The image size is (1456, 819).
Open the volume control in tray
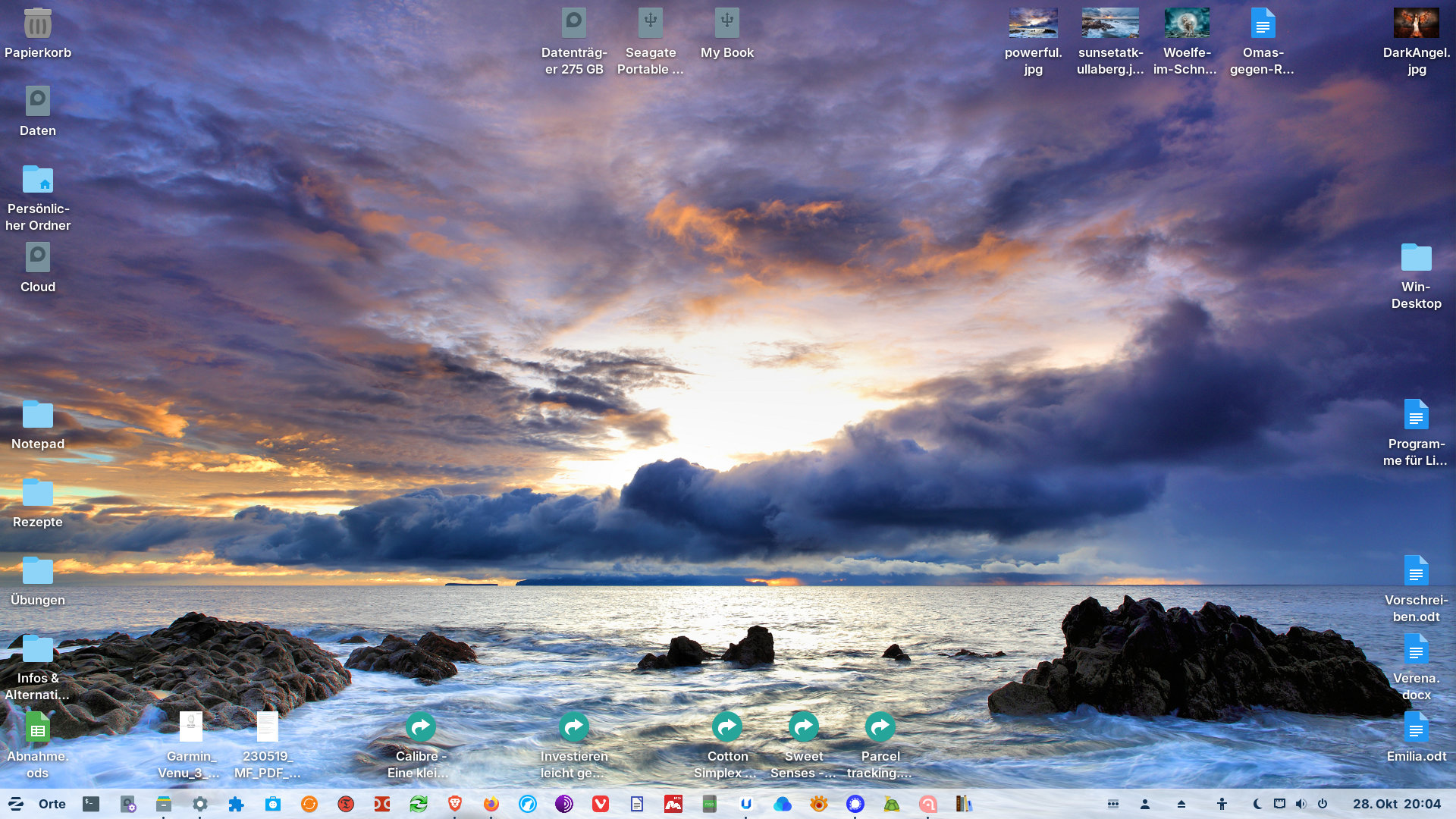tap(1301, 804)
